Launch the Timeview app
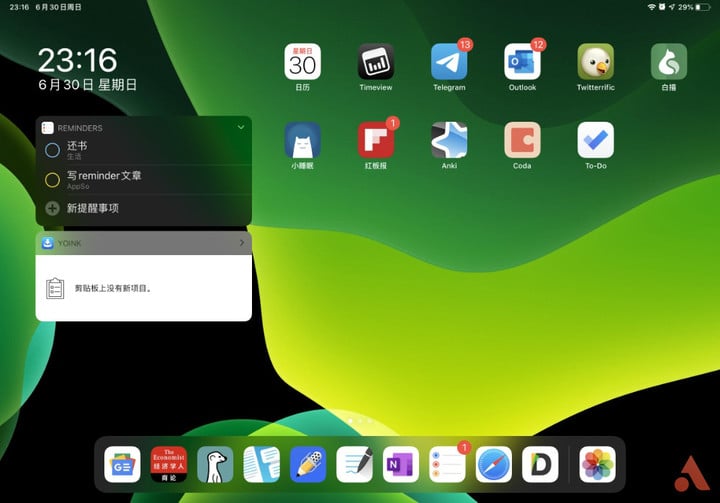 point(376,62)
